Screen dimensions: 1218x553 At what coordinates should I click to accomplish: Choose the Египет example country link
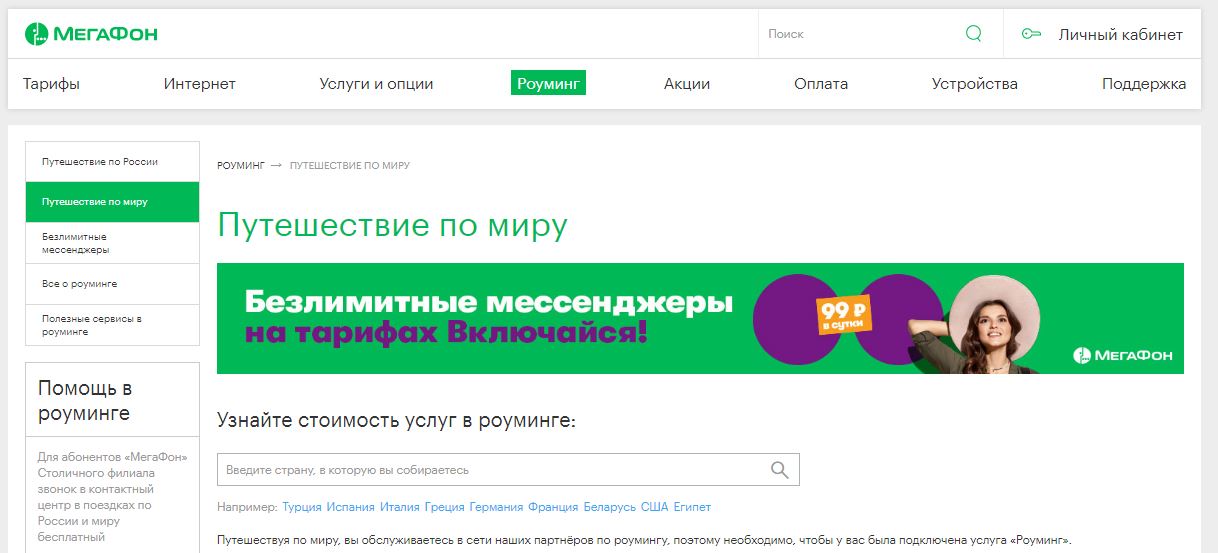[x=692, y=507]
